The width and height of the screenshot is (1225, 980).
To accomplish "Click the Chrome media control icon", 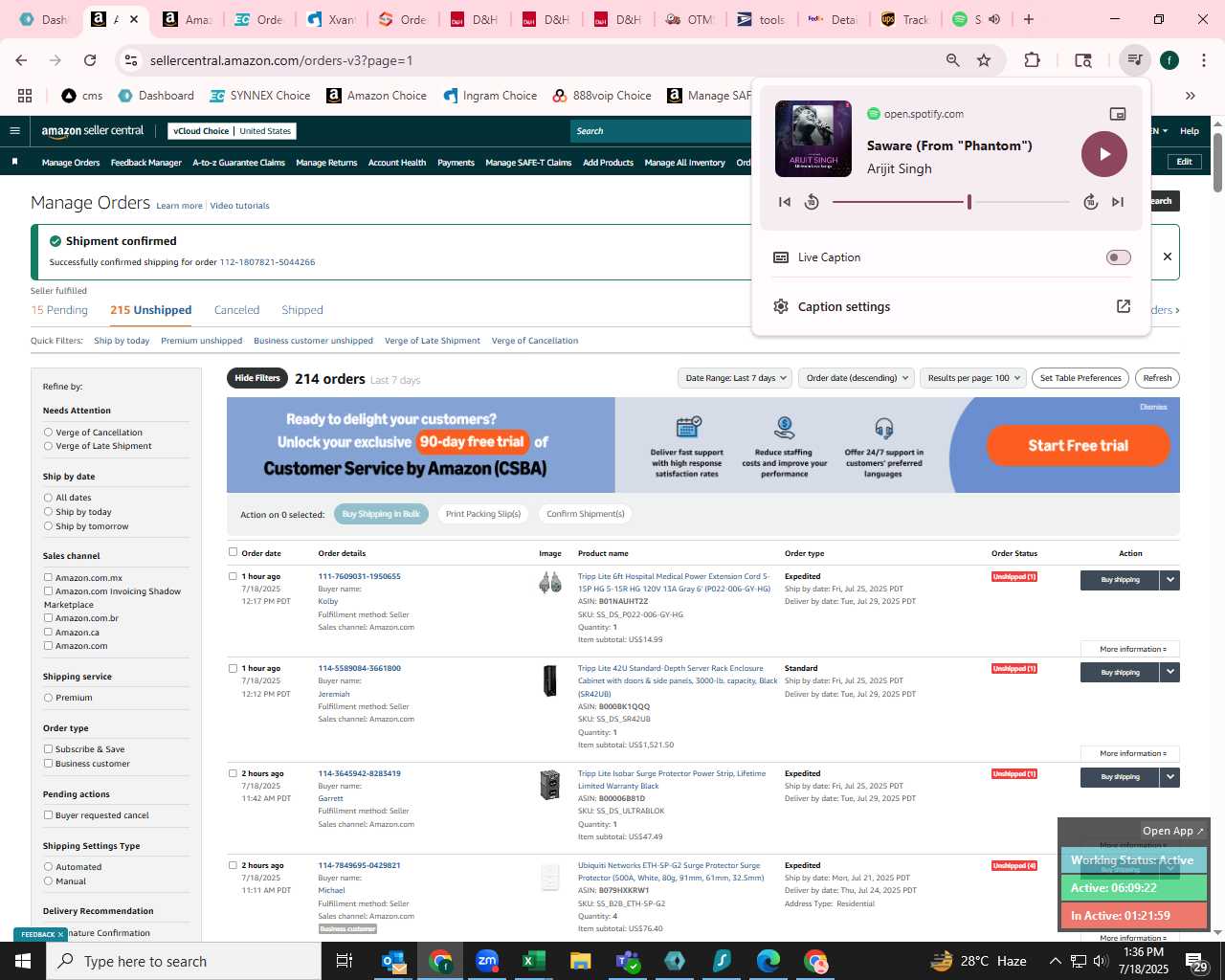I will tap(1134, 60).
